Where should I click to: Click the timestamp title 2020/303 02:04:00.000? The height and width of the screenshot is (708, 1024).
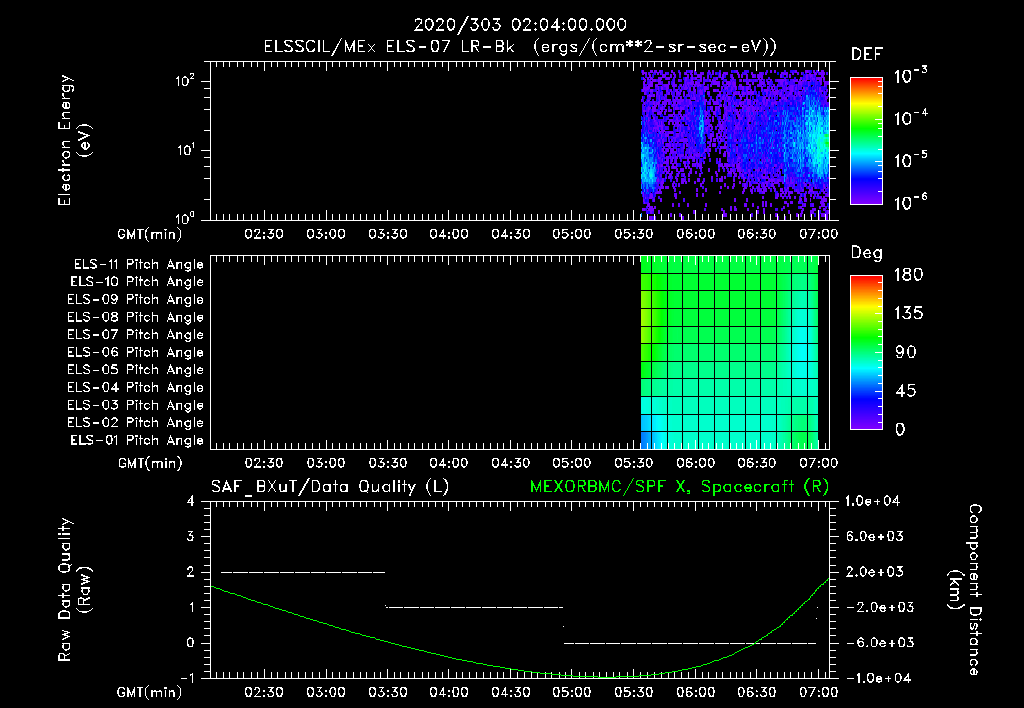pyautogui.click(x=520, y=25)
